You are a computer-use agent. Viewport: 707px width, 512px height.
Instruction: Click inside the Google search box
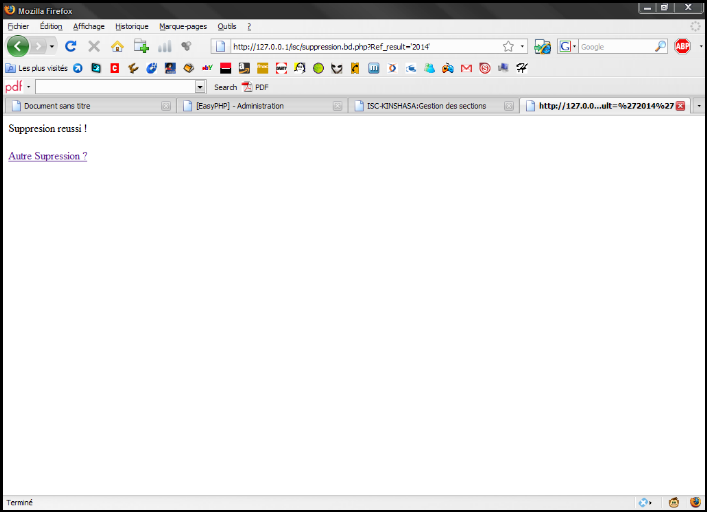coord(616,46)
